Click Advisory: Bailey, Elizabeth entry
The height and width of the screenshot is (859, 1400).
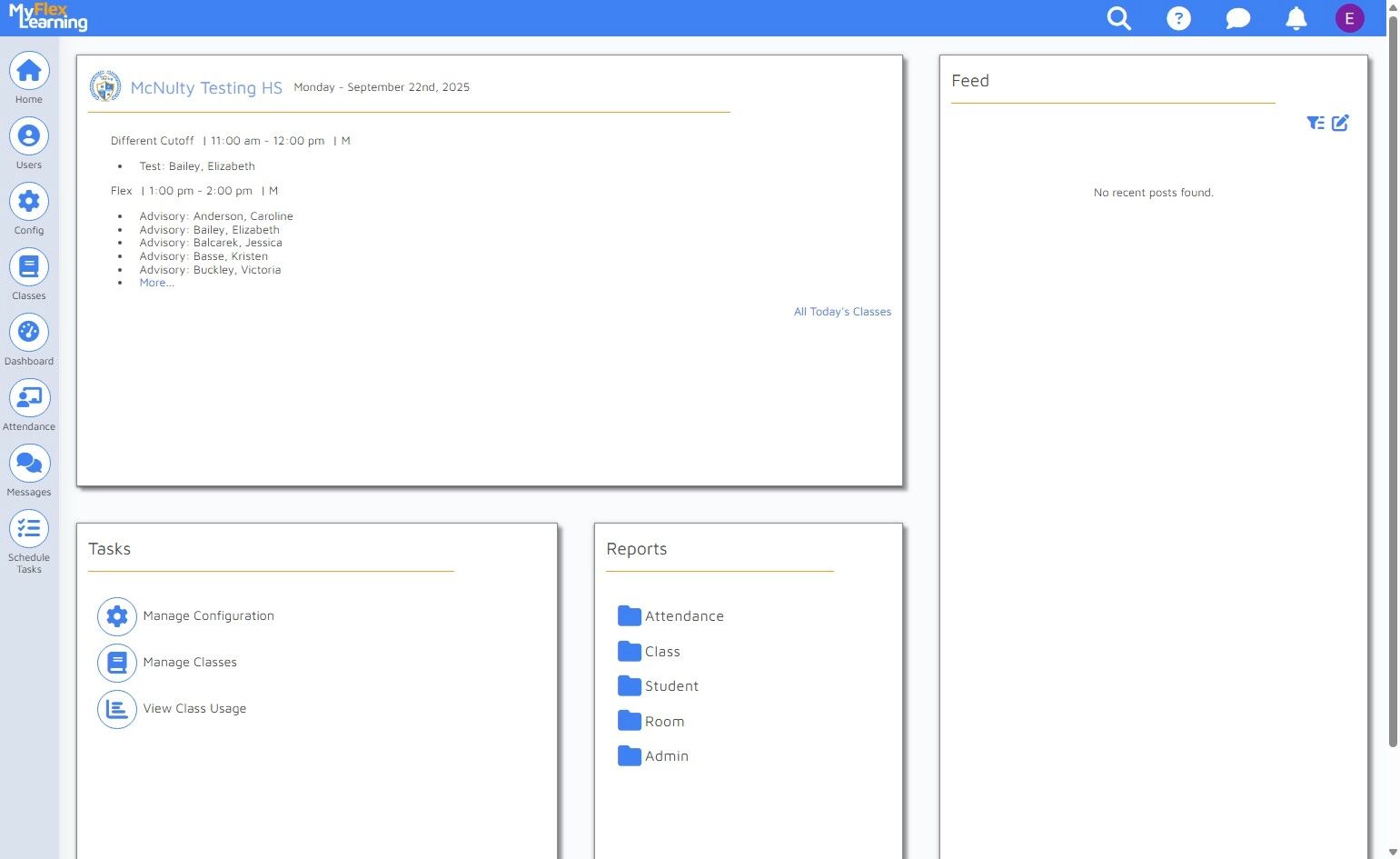(210, 230)
